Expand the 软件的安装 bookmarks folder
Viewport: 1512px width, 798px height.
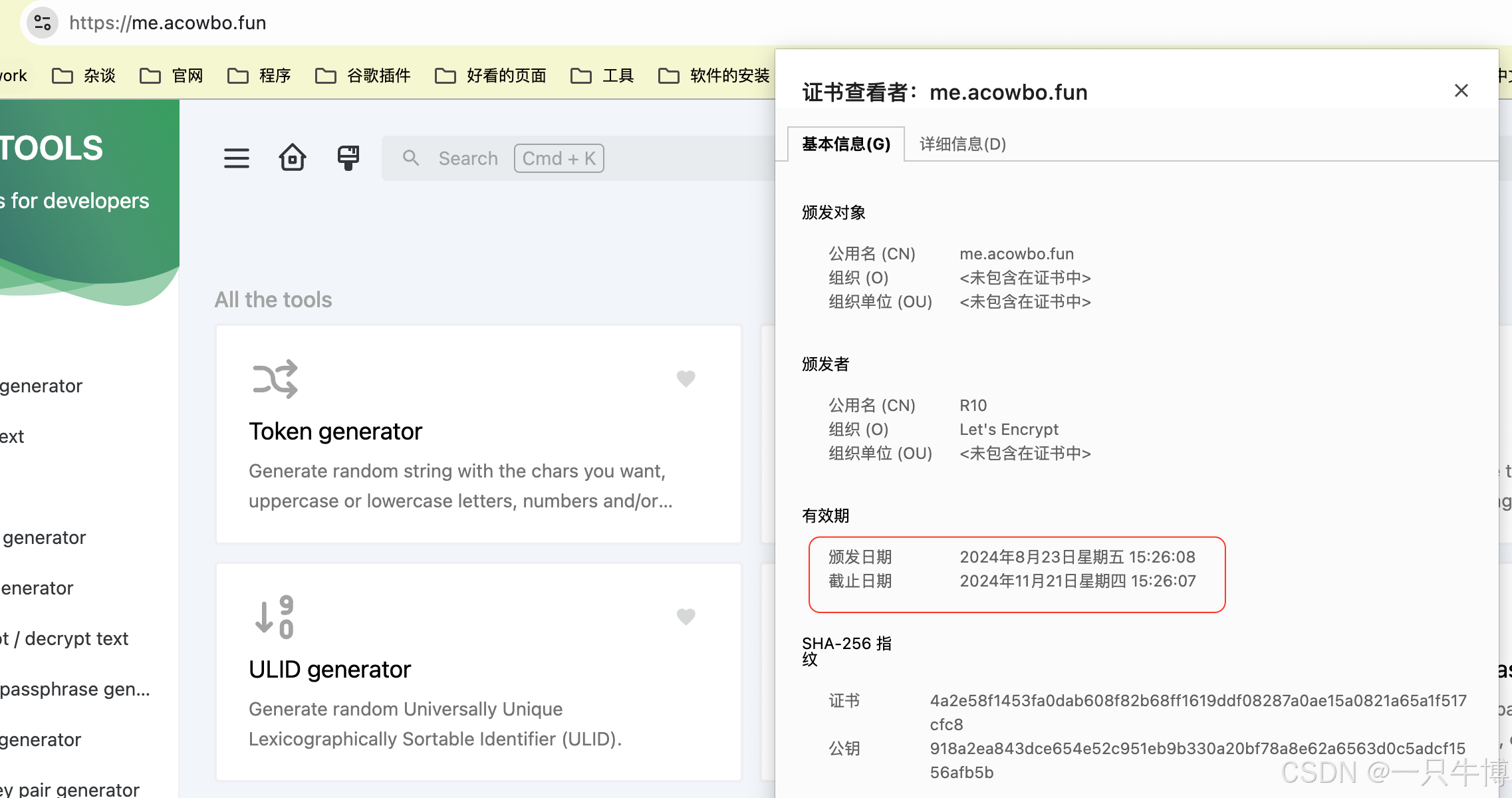tap(714, 76)
